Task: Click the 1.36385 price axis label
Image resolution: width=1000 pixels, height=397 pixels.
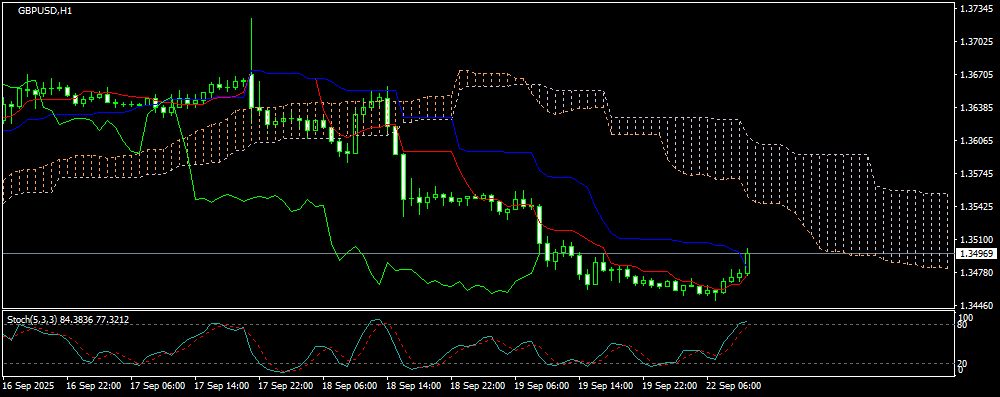Action: [976, 107]
